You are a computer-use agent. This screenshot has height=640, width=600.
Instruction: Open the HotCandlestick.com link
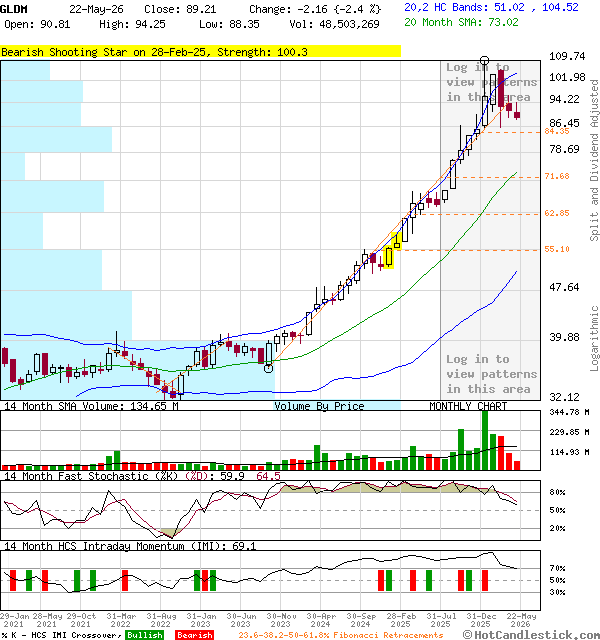pyautogui.click(x=531, y=635)
